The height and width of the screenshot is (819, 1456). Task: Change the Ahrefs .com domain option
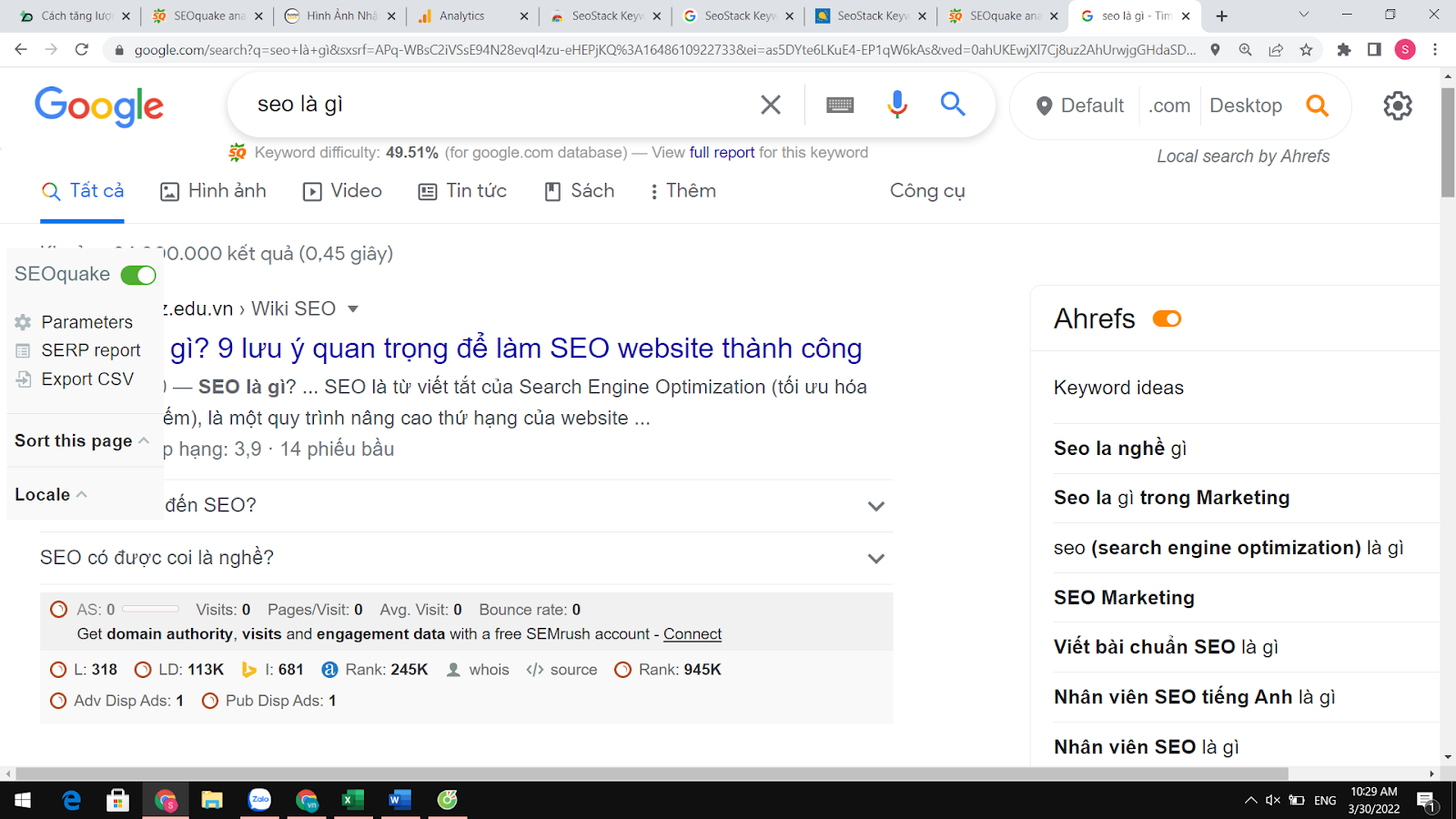(1169, 106)
